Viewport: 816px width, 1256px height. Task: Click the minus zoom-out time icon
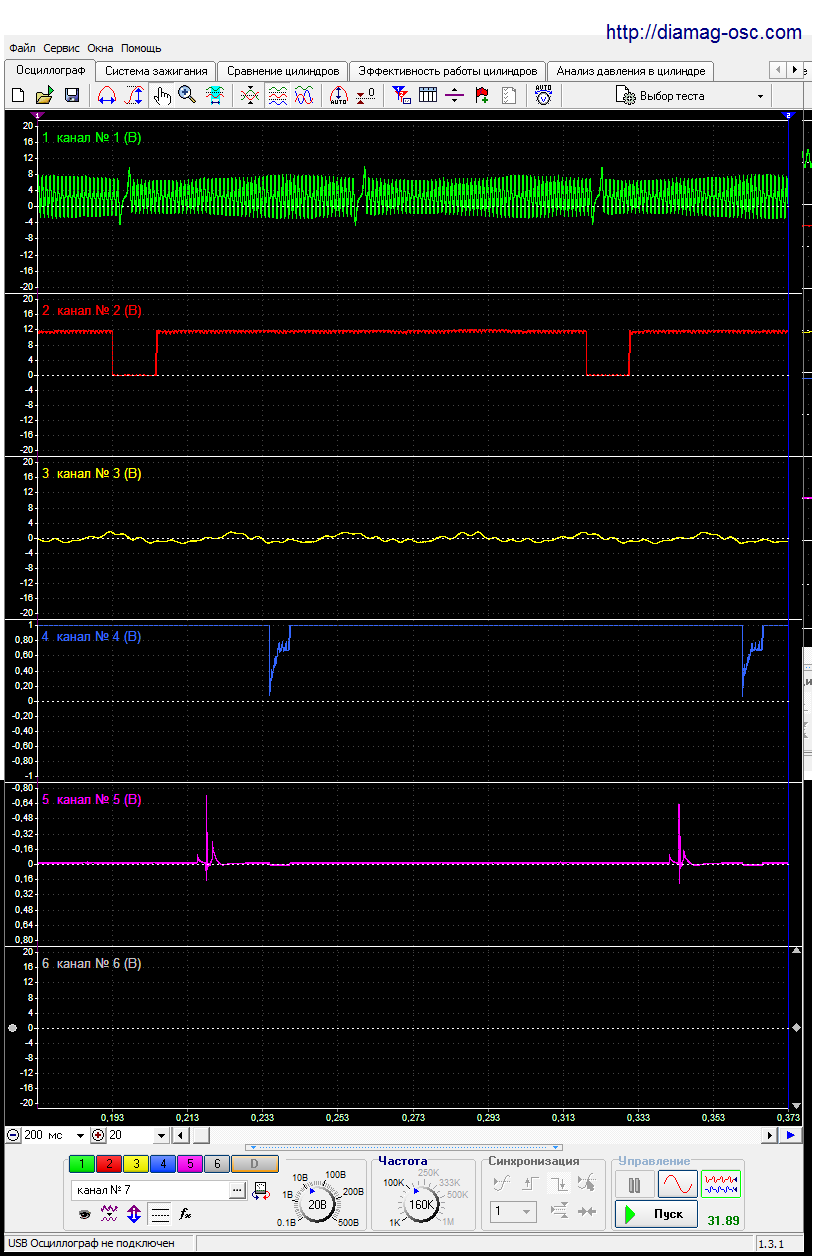(x=12, y=1136)
